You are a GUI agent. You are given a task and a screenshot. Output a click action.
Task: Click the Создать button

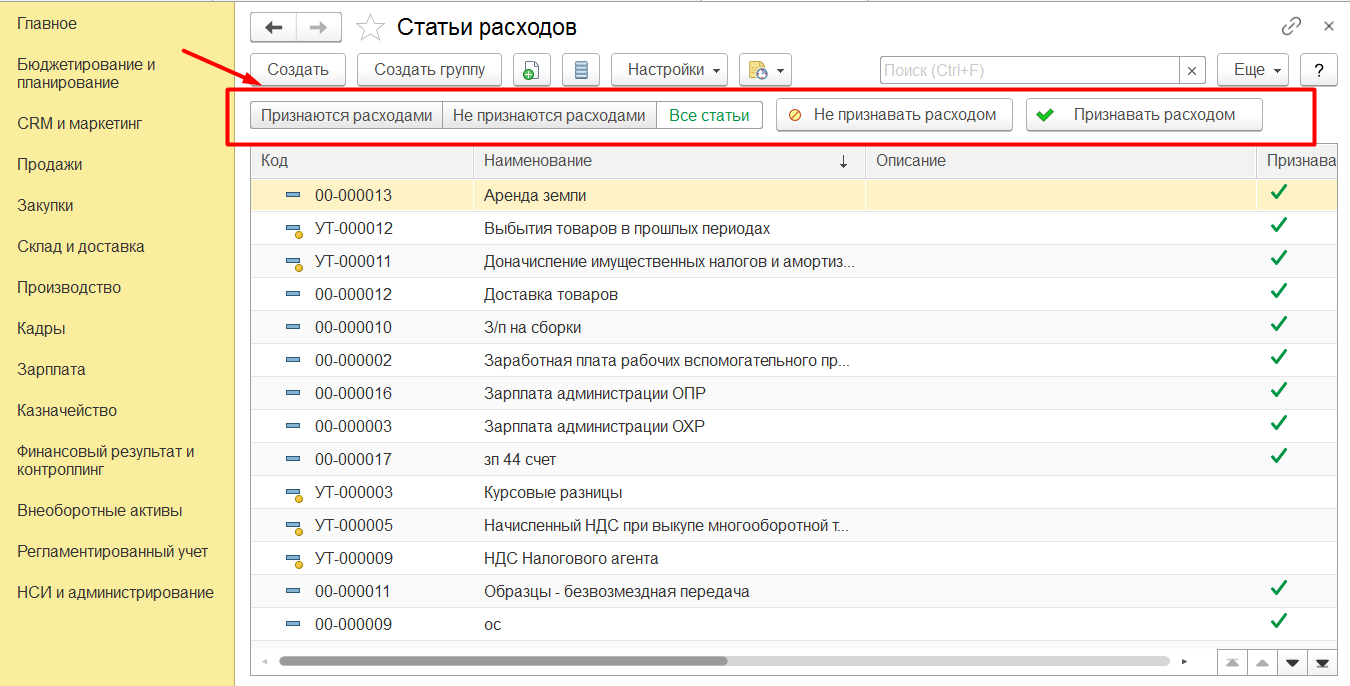(298, 70)
